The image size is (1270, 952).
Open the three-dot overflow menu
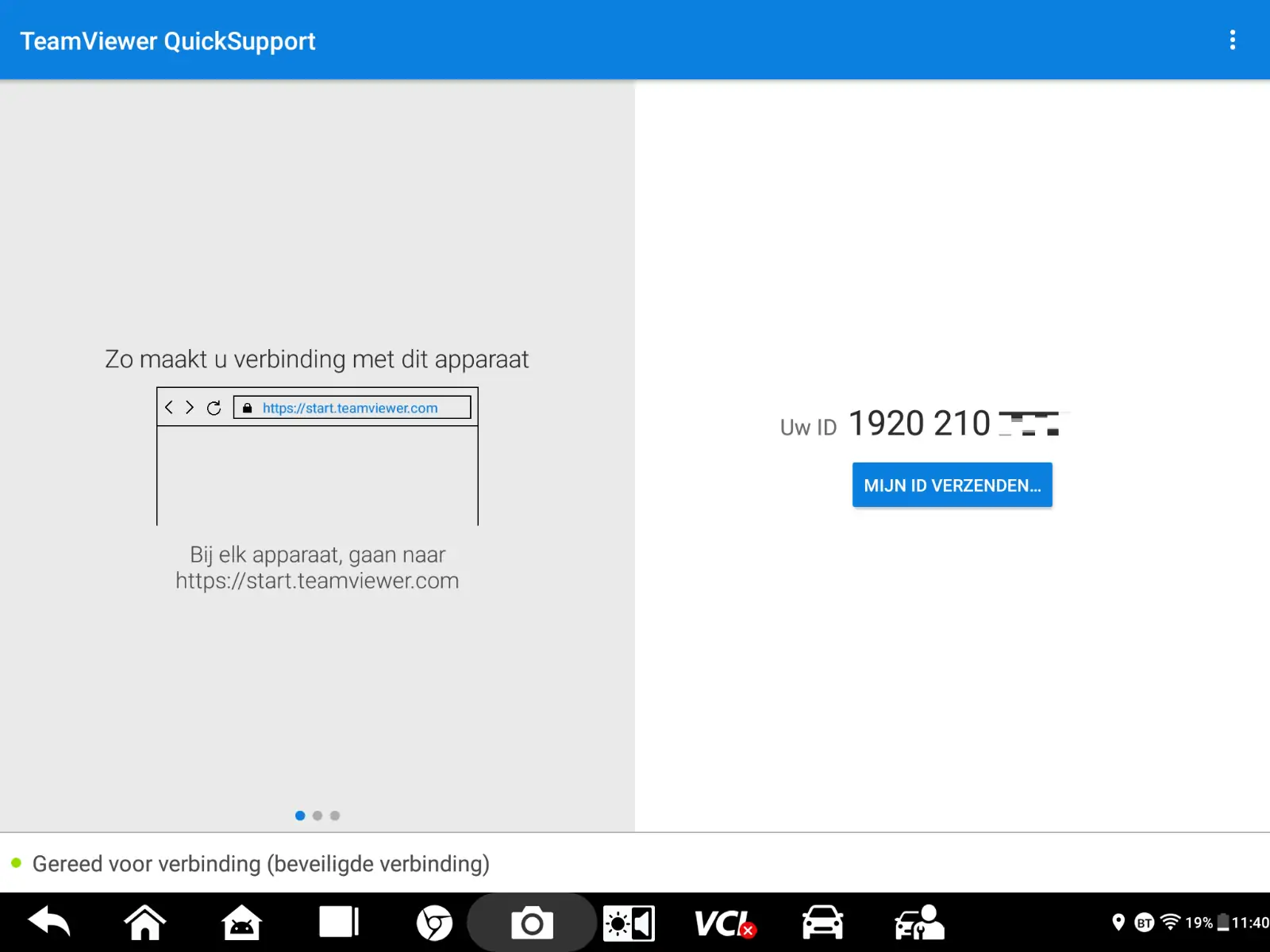point(1232,40)
